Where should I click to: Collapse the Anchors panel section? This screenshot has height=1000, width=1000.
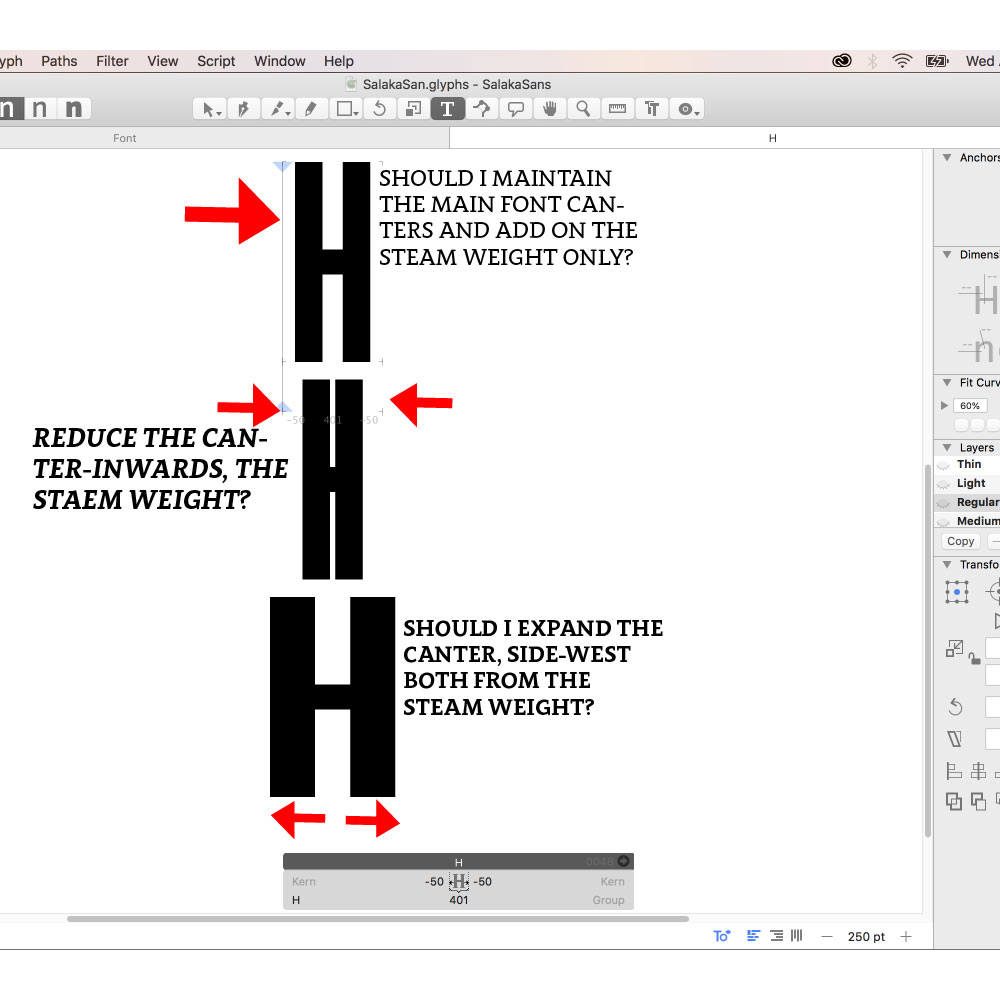point(946,158)
